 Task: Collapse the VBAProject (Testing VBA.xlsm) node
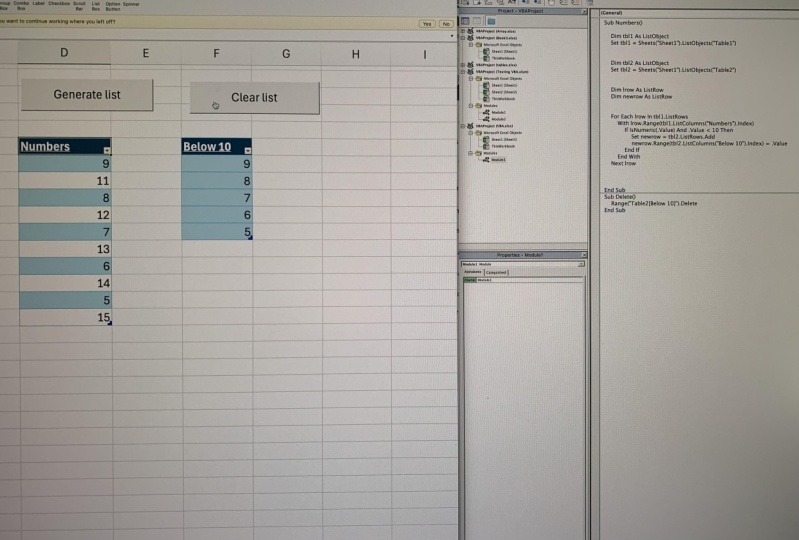click(463, 72)
